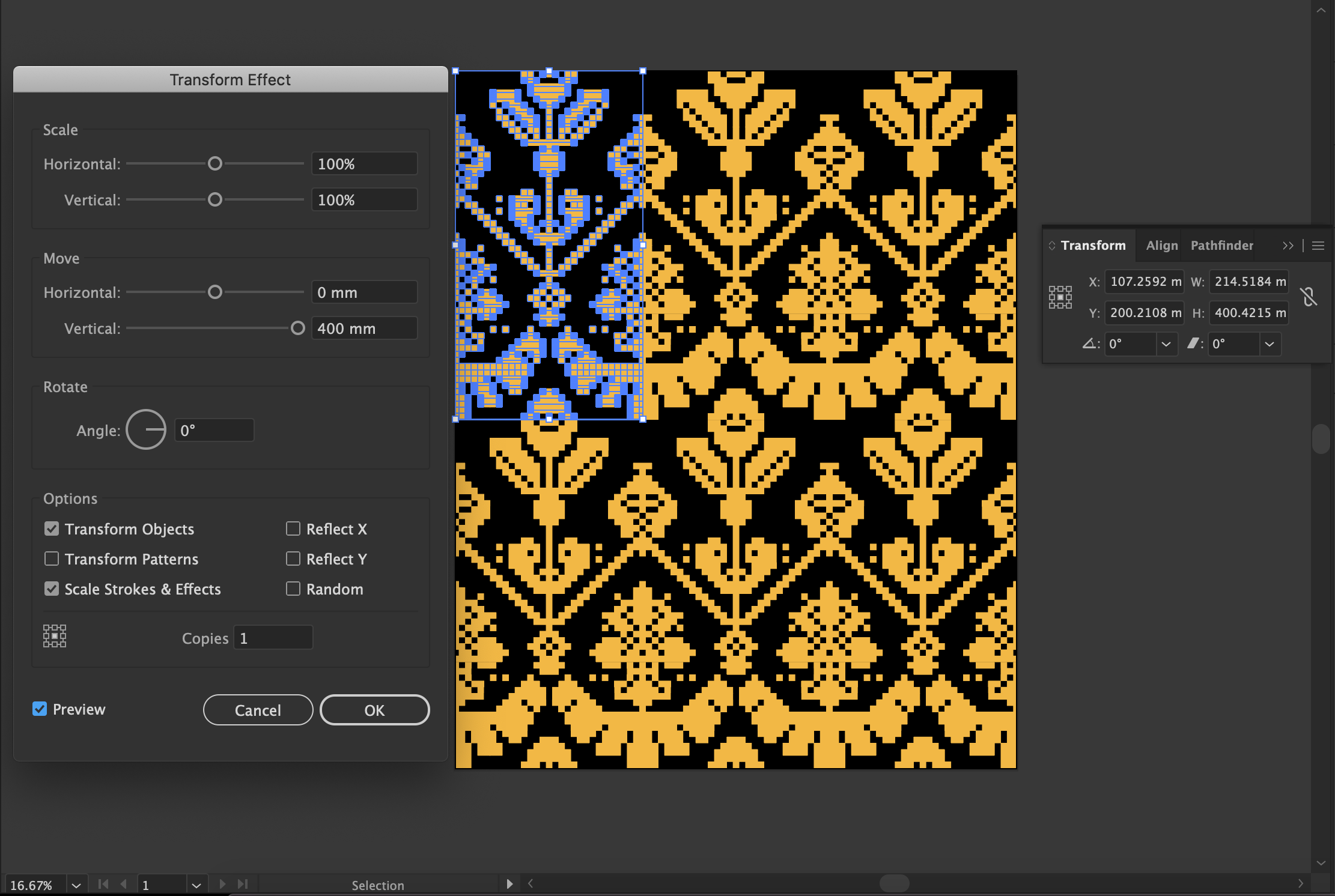
Task: Open the shear angle dropdown in Transform panel
Action: pyautogui.click(x=1269, y=344)
